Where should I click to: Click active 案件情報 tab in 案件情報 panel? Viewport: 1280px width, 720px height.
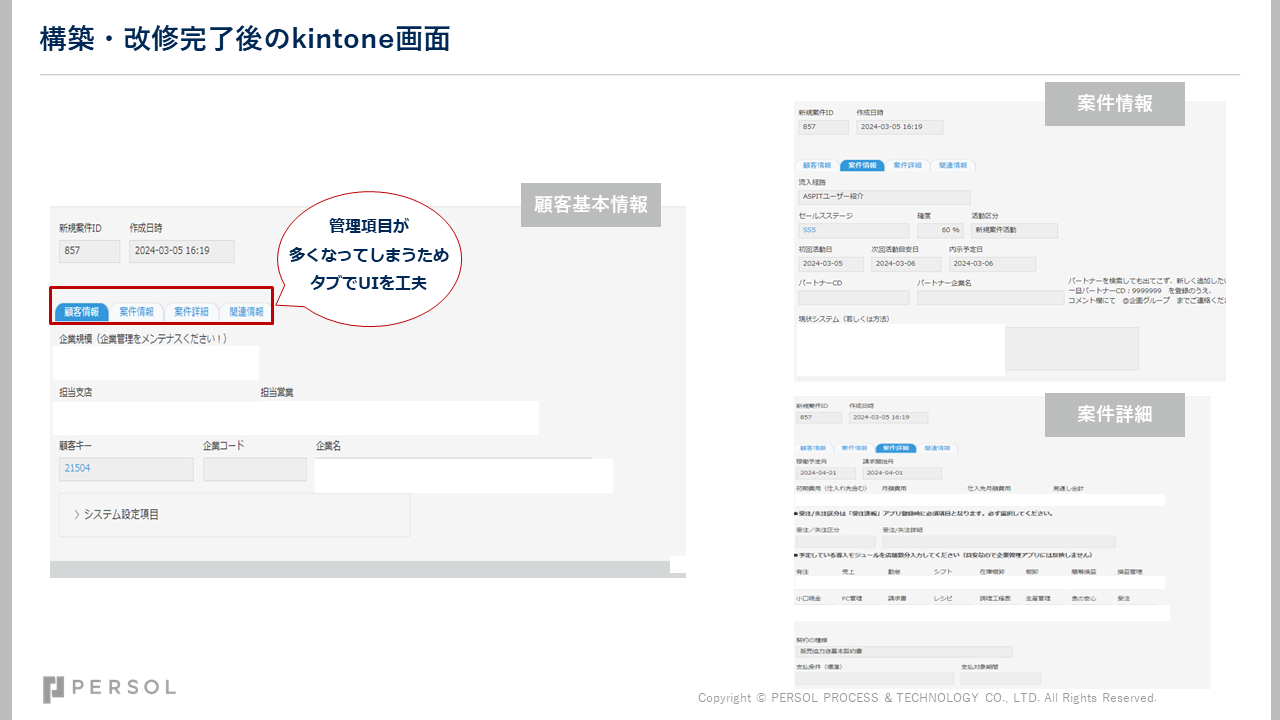point(862,165)
